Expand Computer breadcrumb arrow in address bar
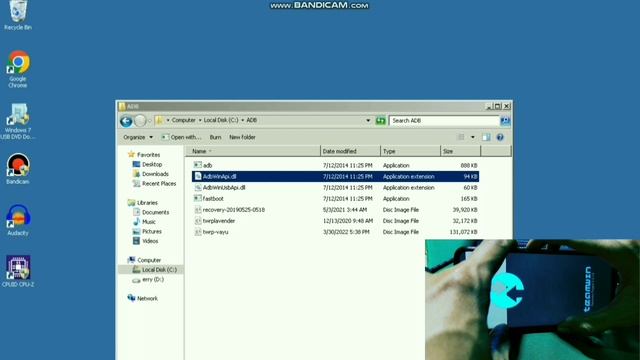Viewport: 640px width, 360px height. pos(200,120)
